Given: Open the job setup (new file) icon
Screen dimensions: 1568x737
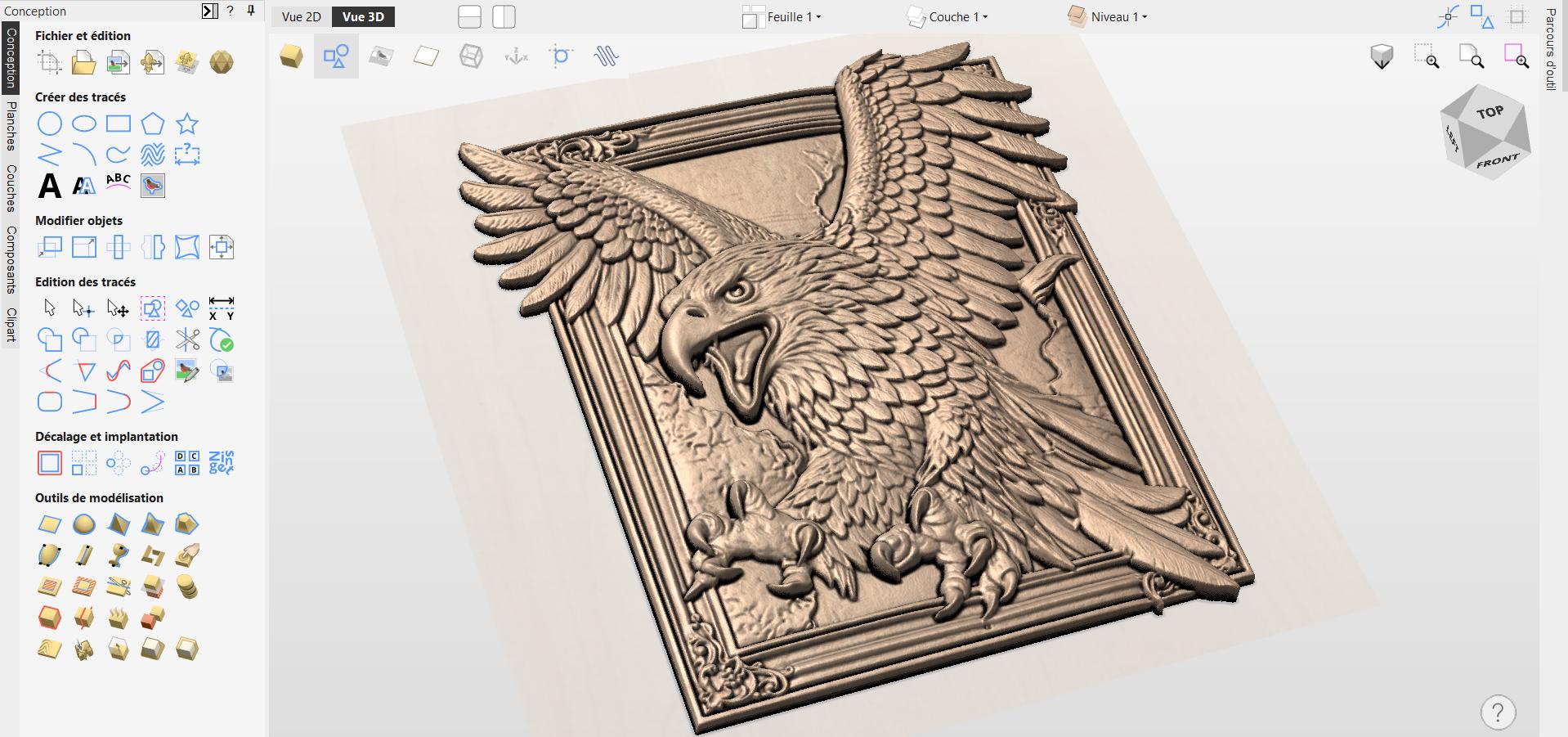Looking at the screenshot, I should (x=50, y=62).
